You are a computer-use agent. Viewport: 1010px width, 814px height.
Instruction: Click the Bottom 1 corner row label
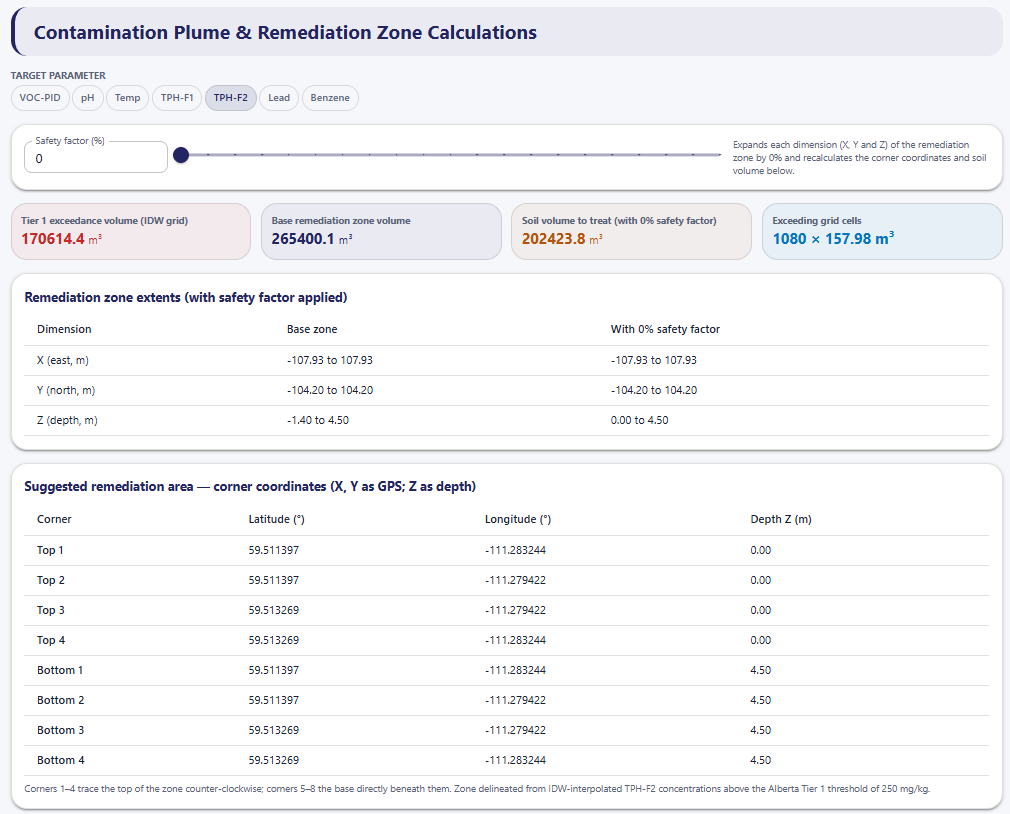coord(60,670)
